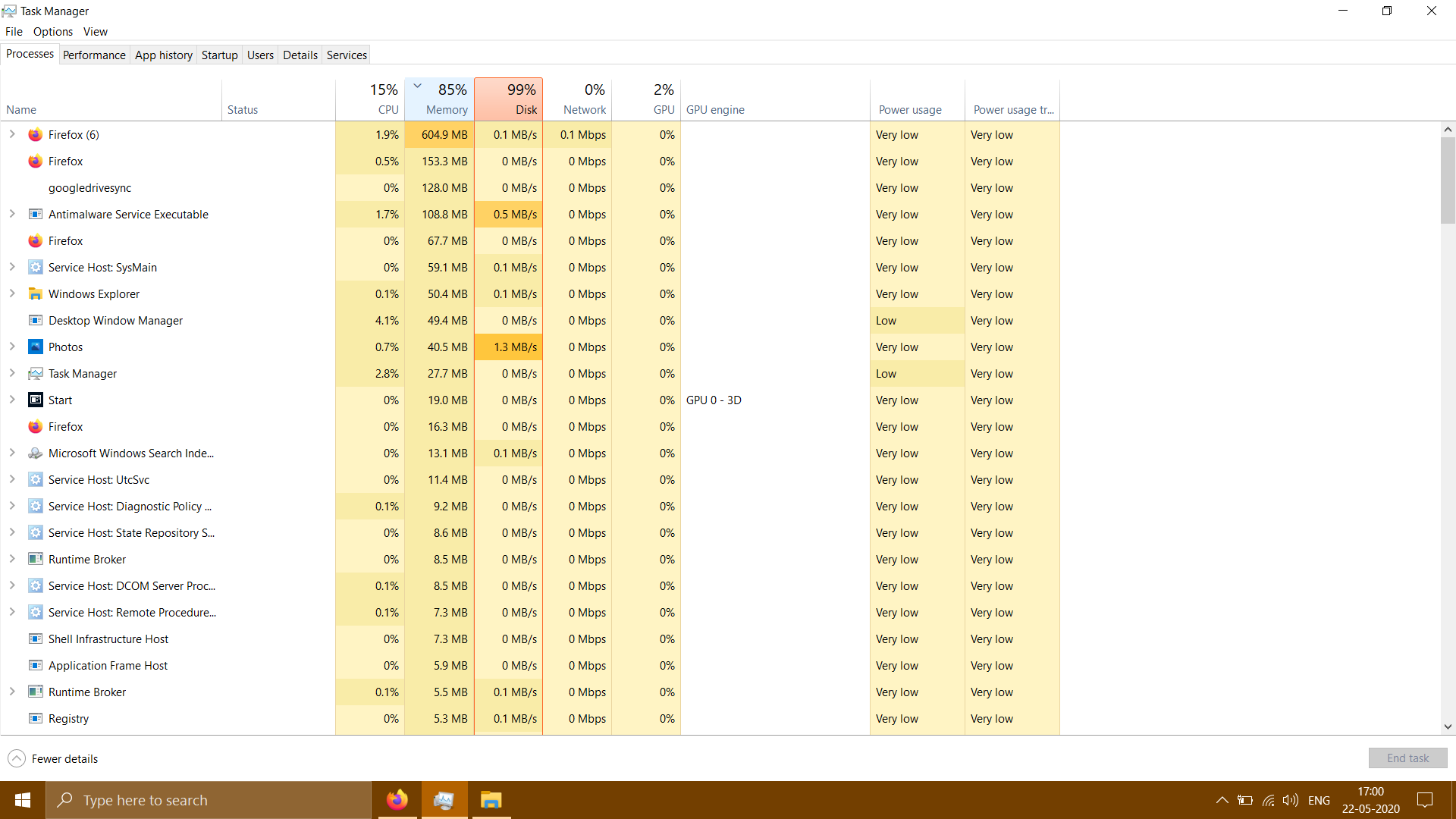Click the Service Host: UtcSvc icon

(35, 480)
